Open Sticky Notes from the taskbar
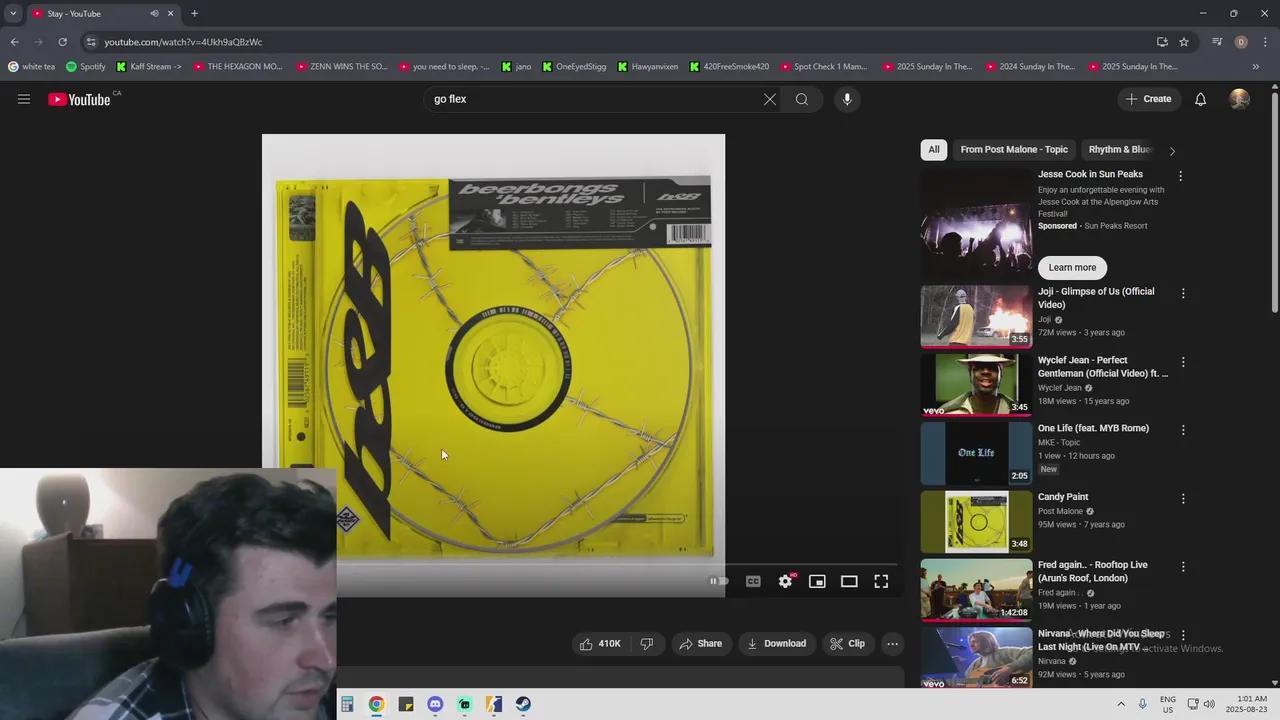The width and height of the screenshot is (1280, 720). tap(406, 704)
